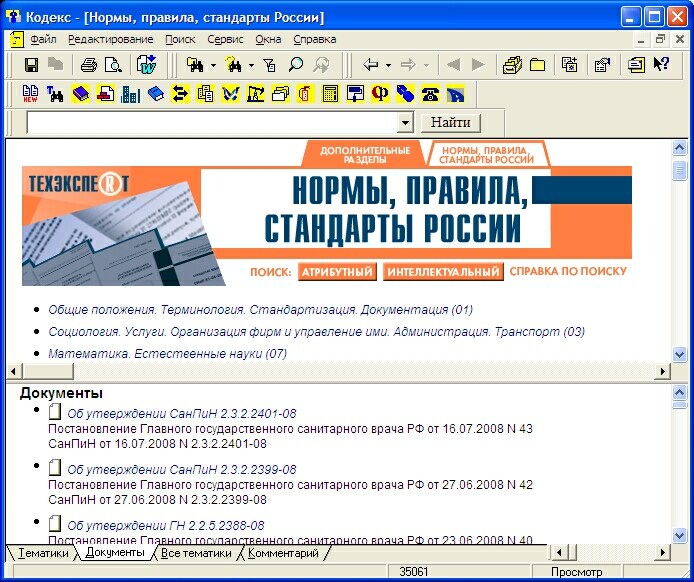This screenshot has width=694, height=582.
Task: Open the NEW documents icon
Action: coord(30,94)
